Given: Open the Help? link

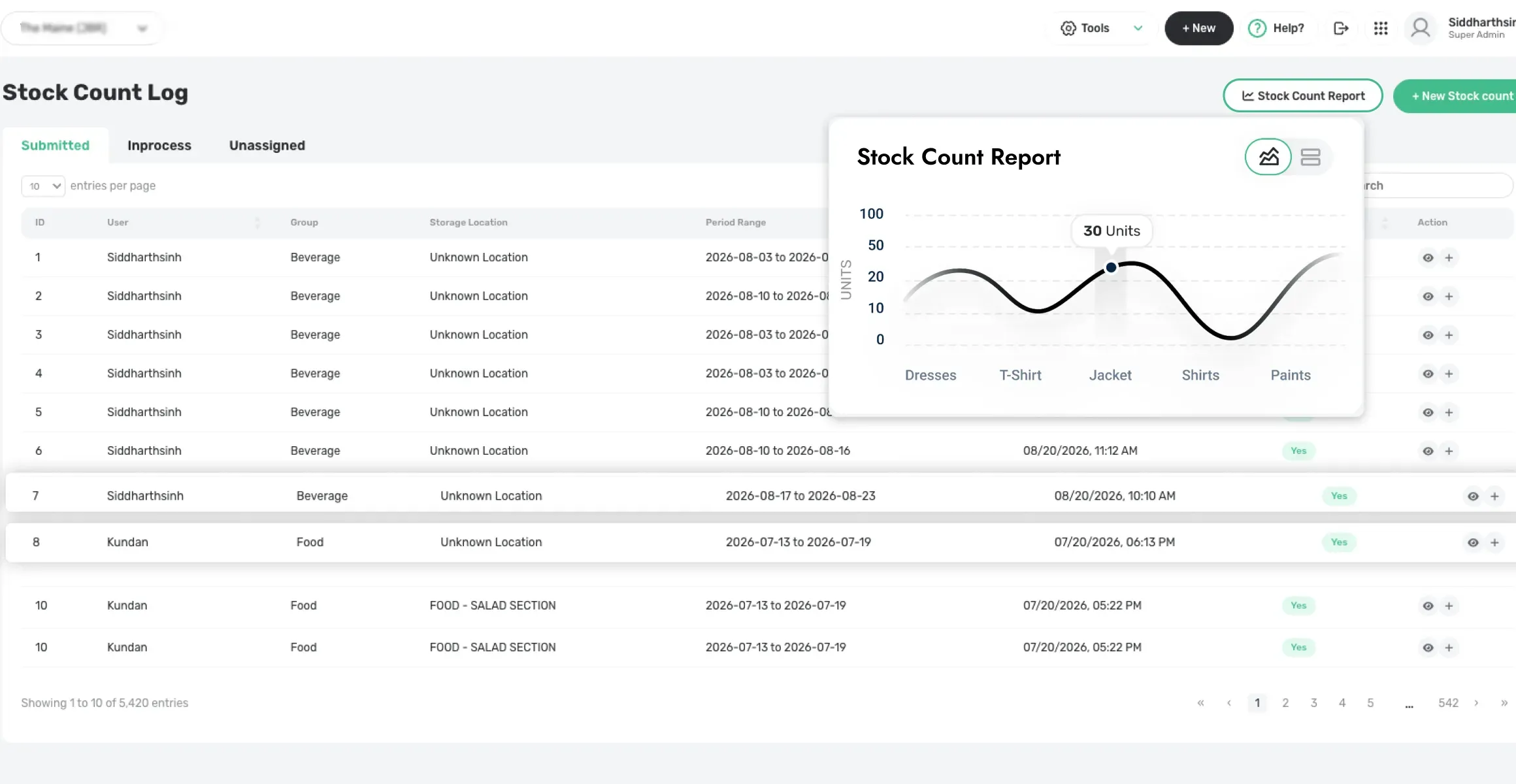Looking at the screenshot, I should coord(1276,28).
